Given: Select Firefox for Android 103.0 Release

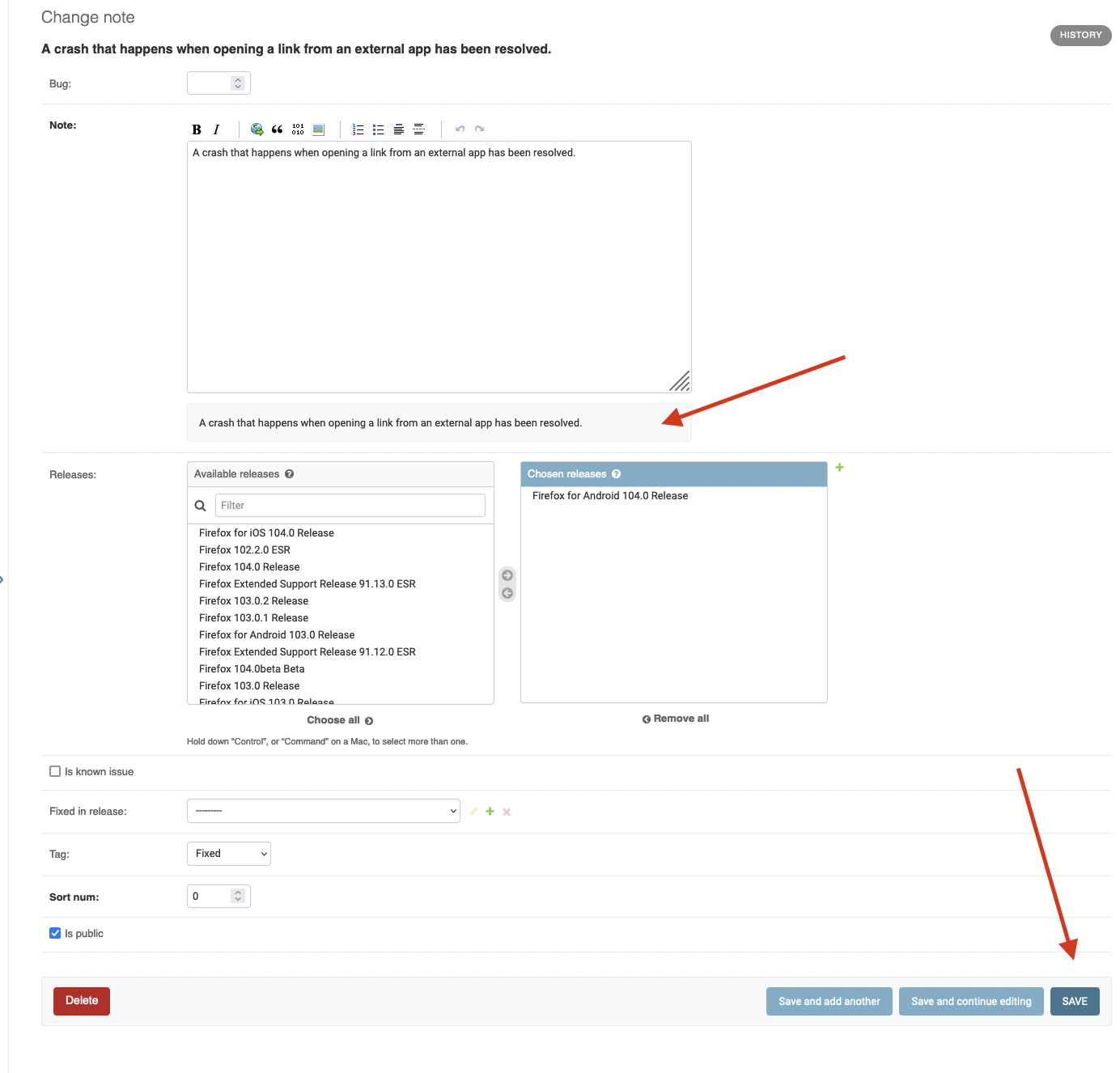Looking at the screenshot, I should (277, 634).
